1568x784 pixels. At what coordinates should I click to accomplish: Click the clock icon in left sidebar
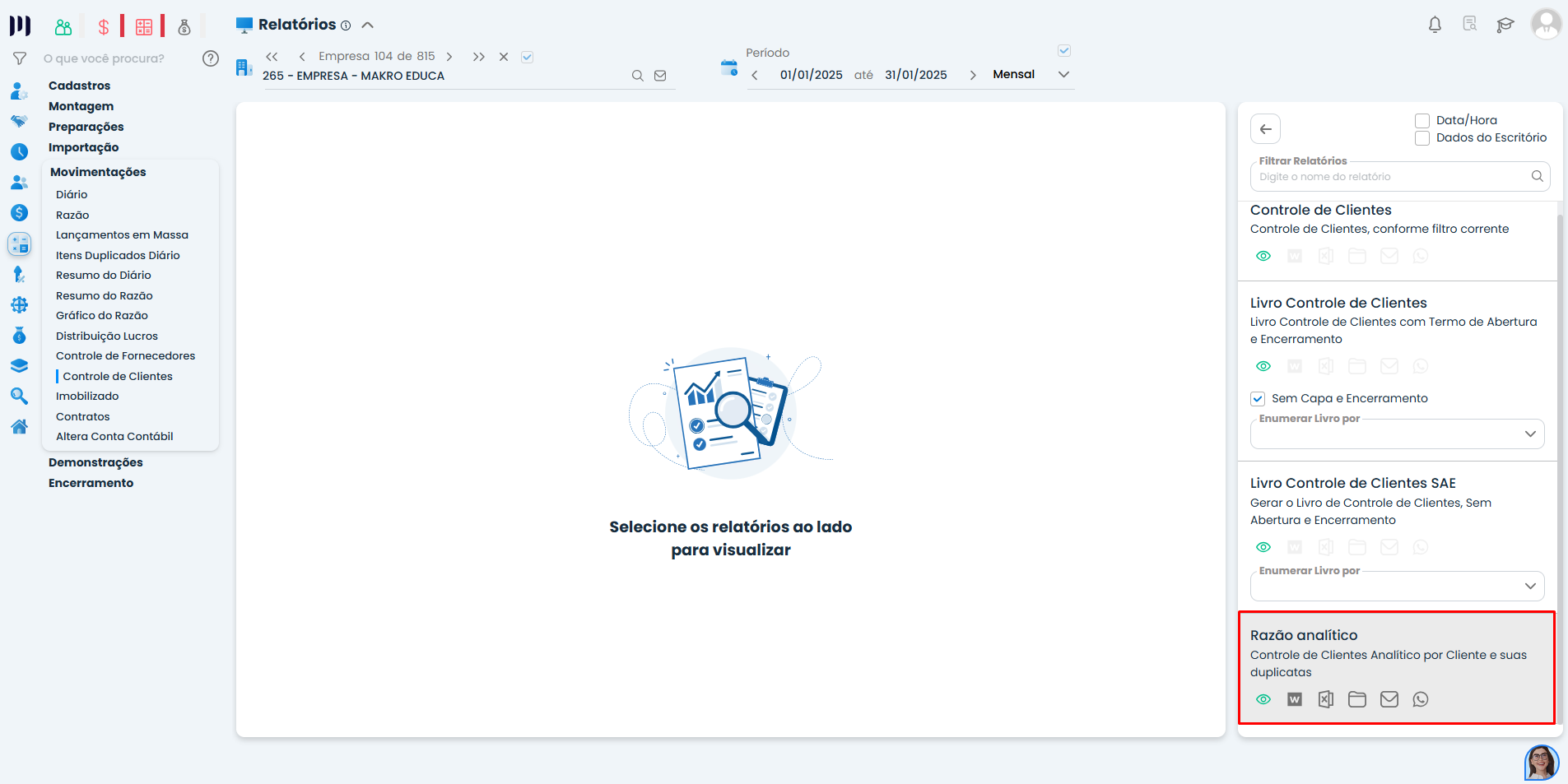tap(20, 151)
